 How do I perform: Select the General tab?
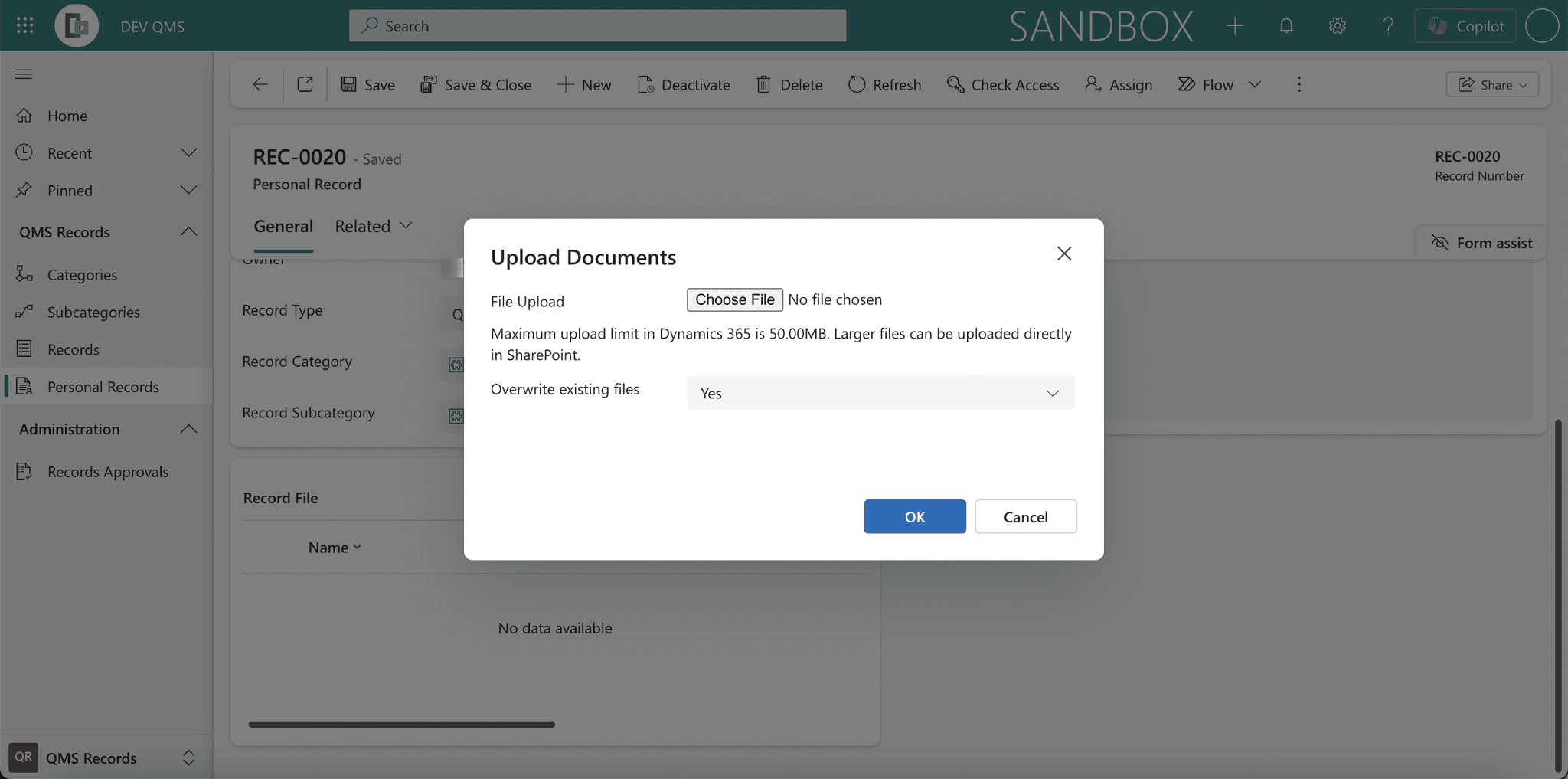(283, 226)
